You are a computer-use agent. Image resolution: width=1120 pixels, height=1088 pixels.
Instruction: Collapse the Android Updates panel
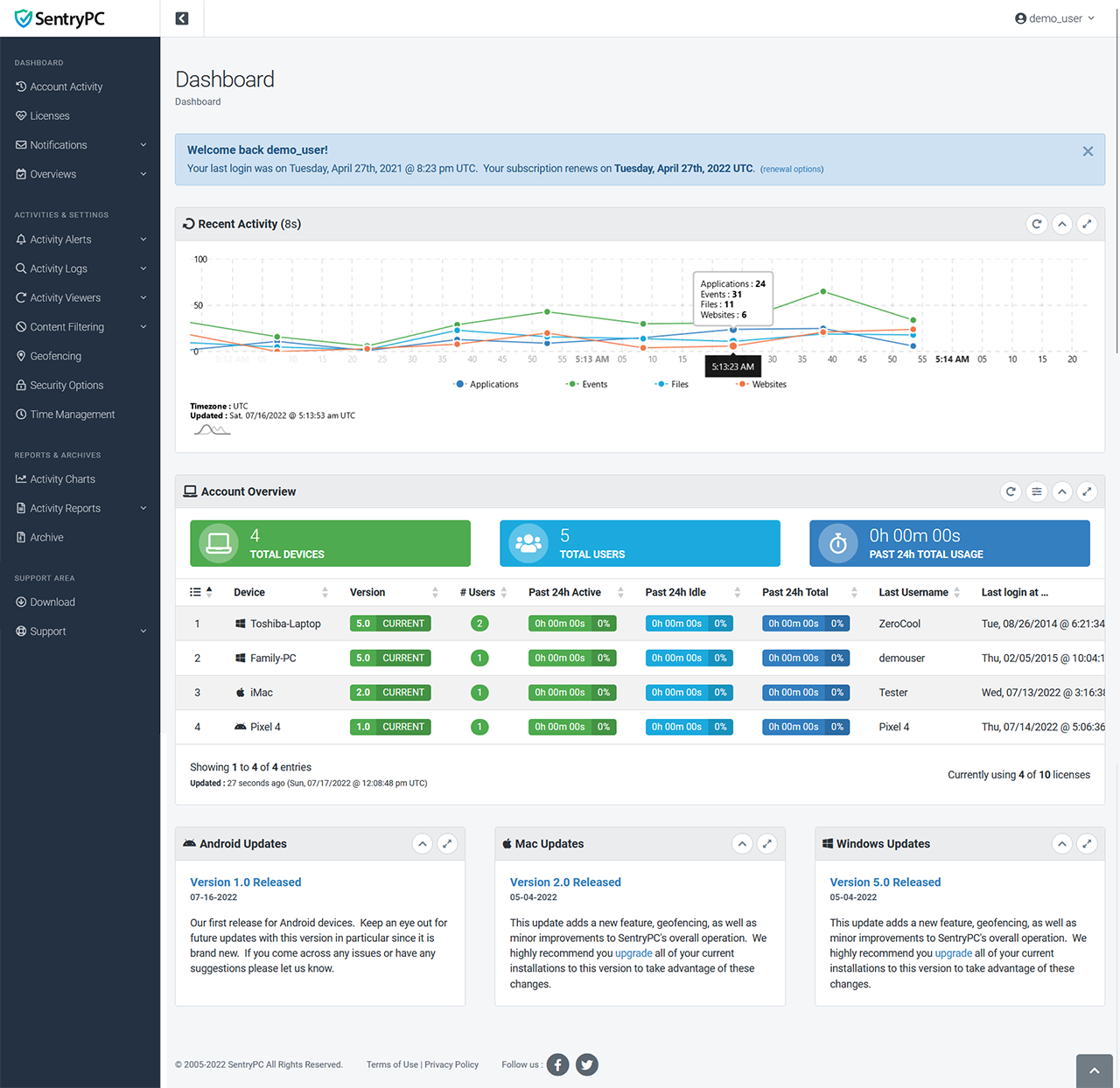coord(423,844)
